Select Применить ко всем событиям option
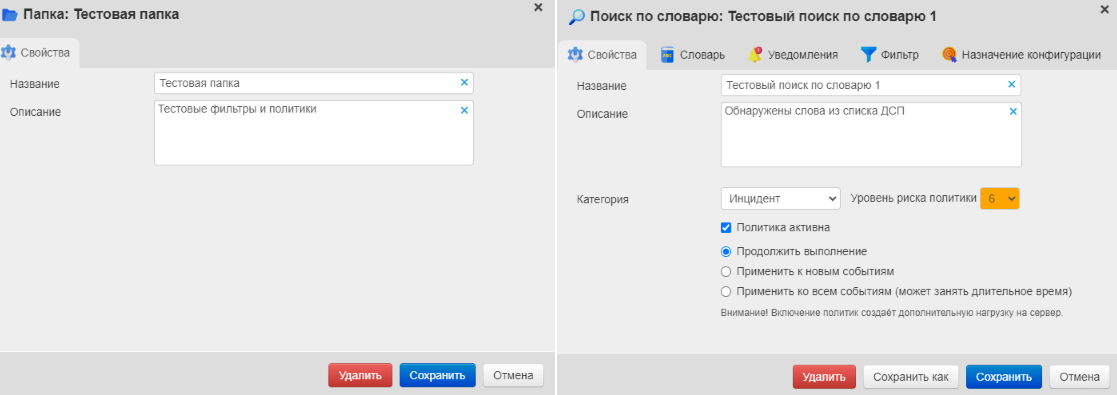The width and height of the screenshot is (1117, 395). pos(726,291)
